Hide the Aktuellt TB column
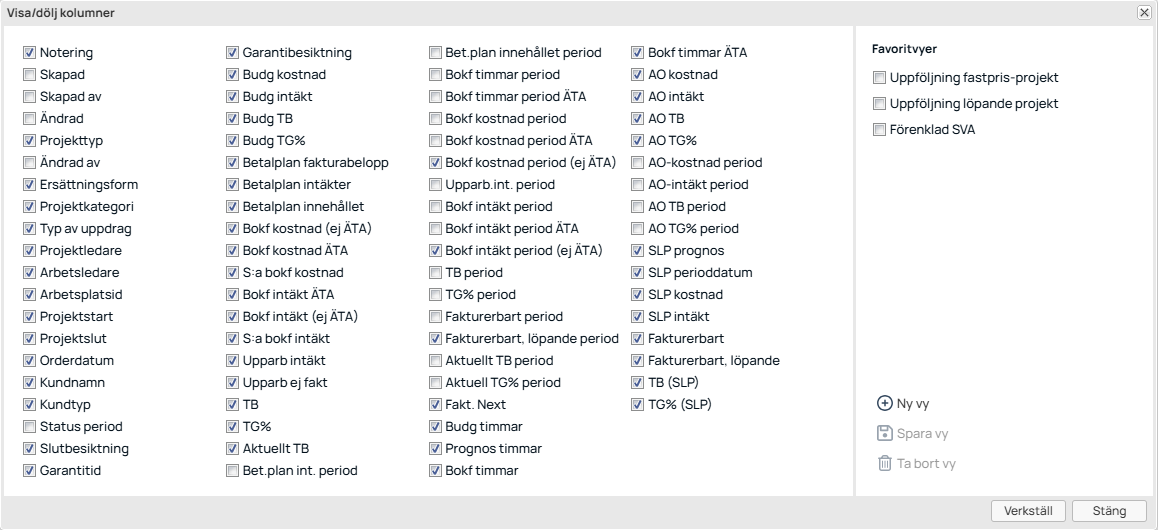This screenshot has height=530, width=1158. point(233,449)
